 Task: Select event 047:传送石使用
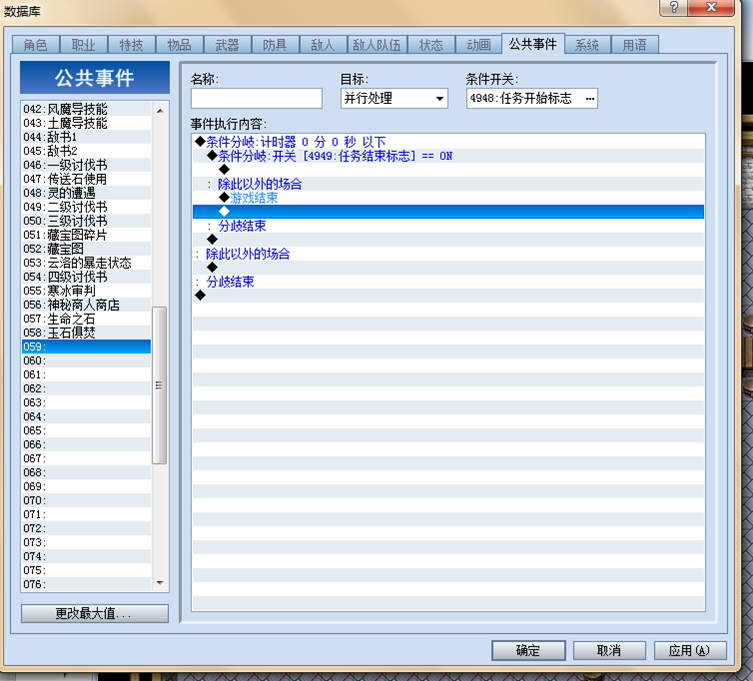(86, 179)
